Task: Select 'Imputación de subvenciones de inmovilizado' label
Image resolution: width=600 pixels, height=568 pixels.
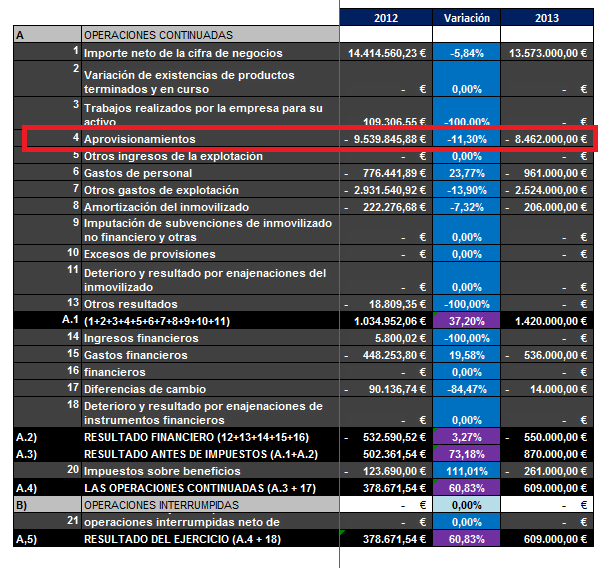Action: coord(210,230)
